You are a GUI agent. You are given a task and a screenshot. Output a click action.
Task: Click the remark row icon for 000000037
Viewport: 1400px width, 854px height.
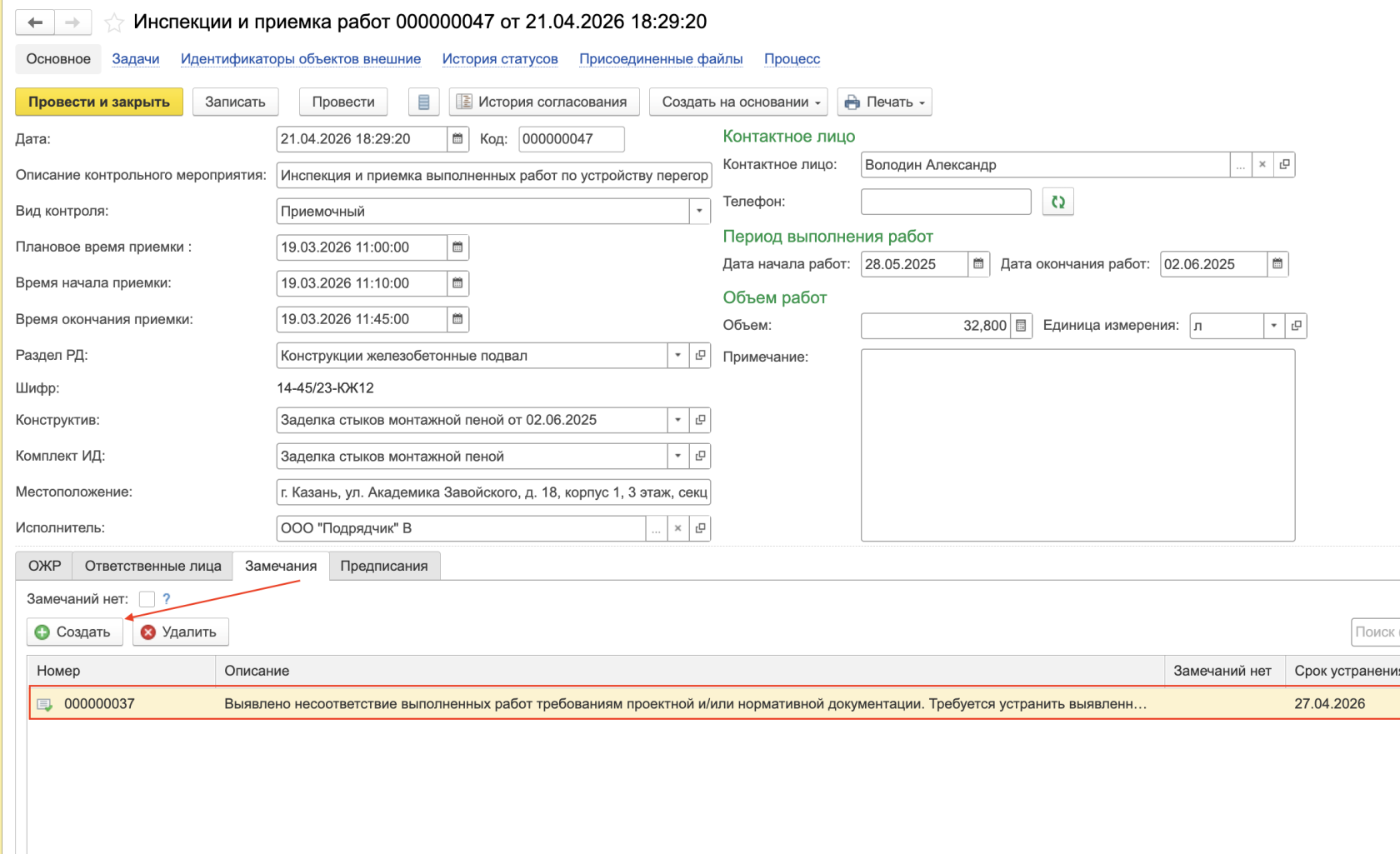[45, 705]
